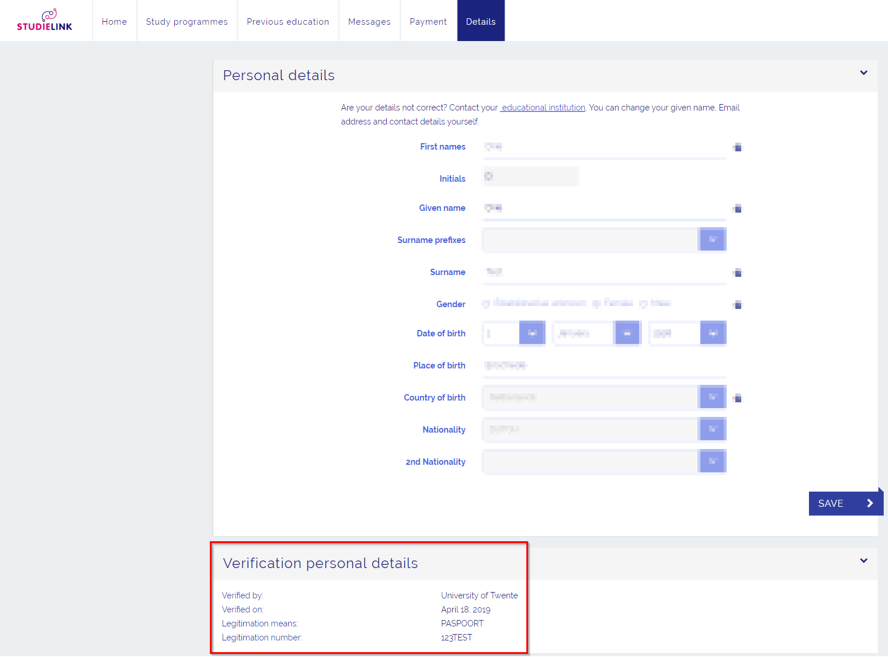Collapse Verification personal details section
Image resolution: width=888 pixels, height=657 pixels.
coord(863,561)
